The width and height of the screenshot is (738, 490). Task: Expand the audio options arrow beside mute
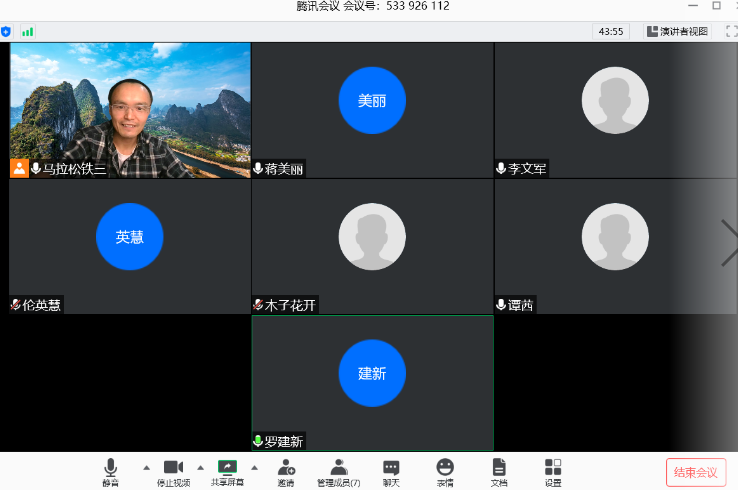tap(147, 467)
